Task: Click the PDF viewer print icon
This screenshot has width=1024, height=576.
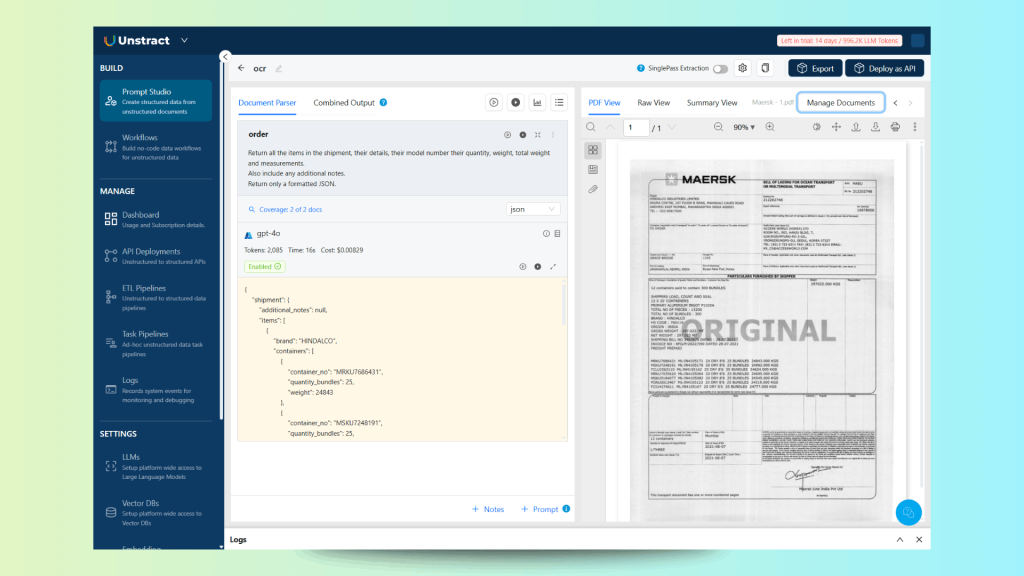Action: point(895,127)
